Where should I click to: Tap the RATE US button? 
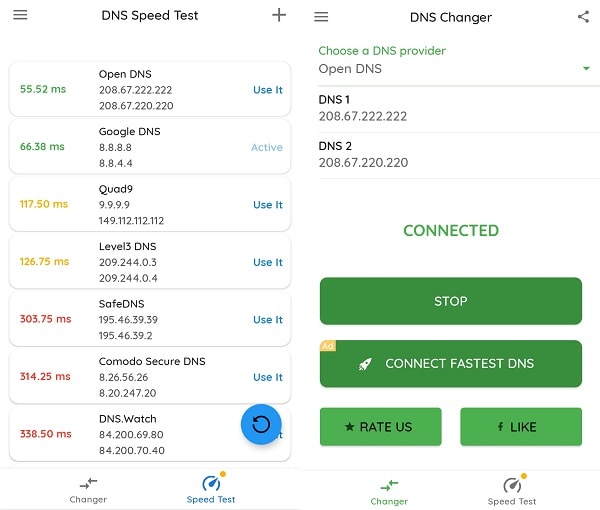[381, 427]
